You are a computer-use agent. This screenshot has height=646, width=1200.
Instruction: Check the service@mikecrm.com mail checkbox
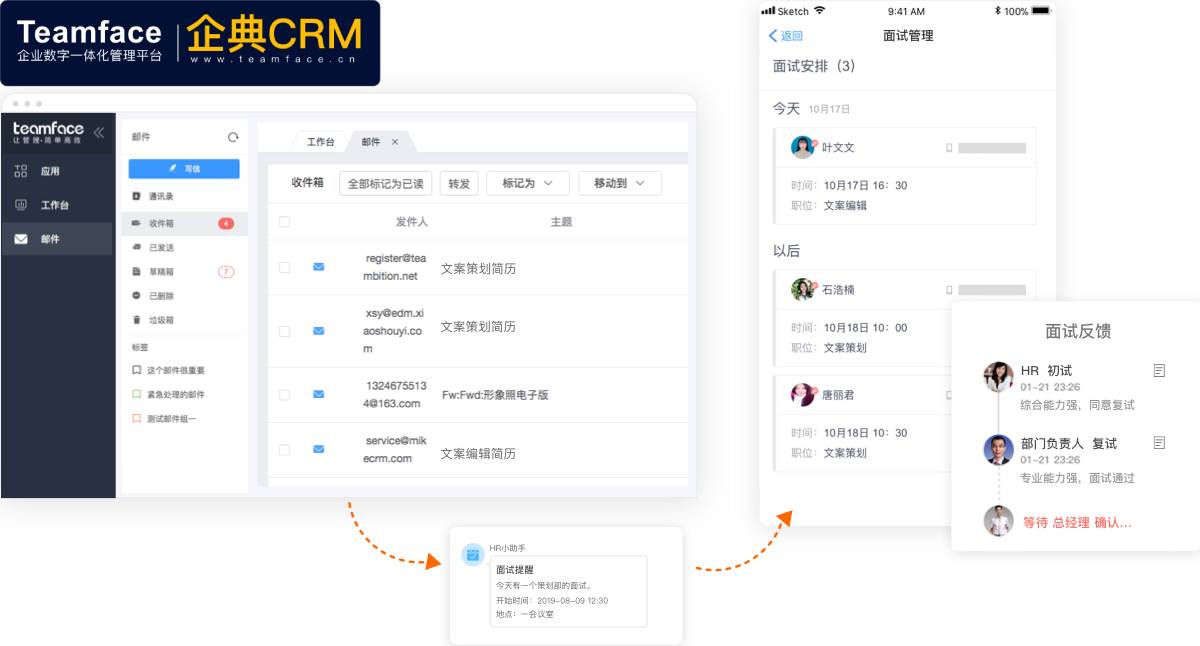[x=284, y=450]
